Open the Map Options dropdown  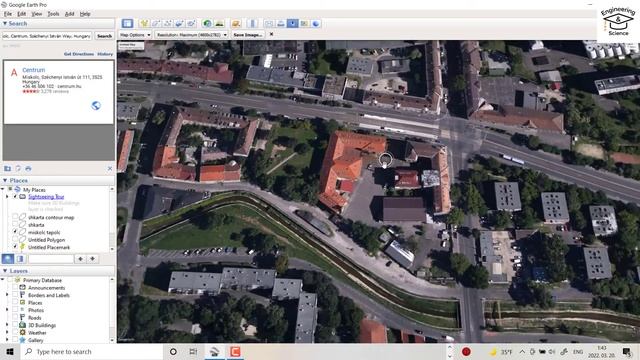click(x=135, y=35)
